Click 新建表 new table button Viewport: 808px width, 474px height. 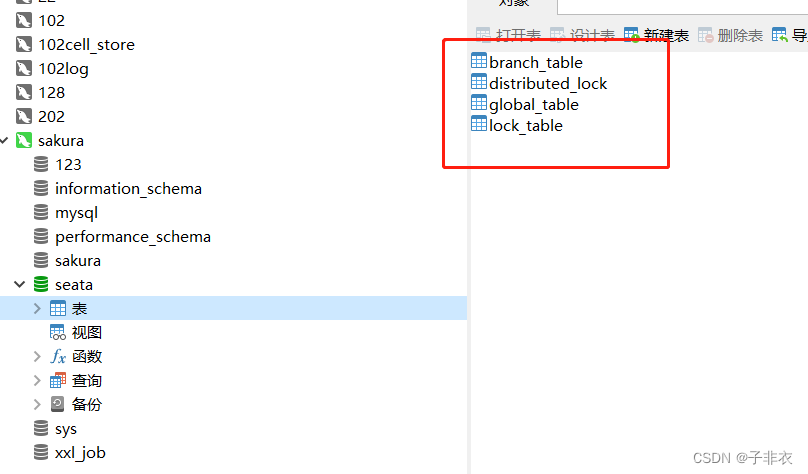coord(656,35)
